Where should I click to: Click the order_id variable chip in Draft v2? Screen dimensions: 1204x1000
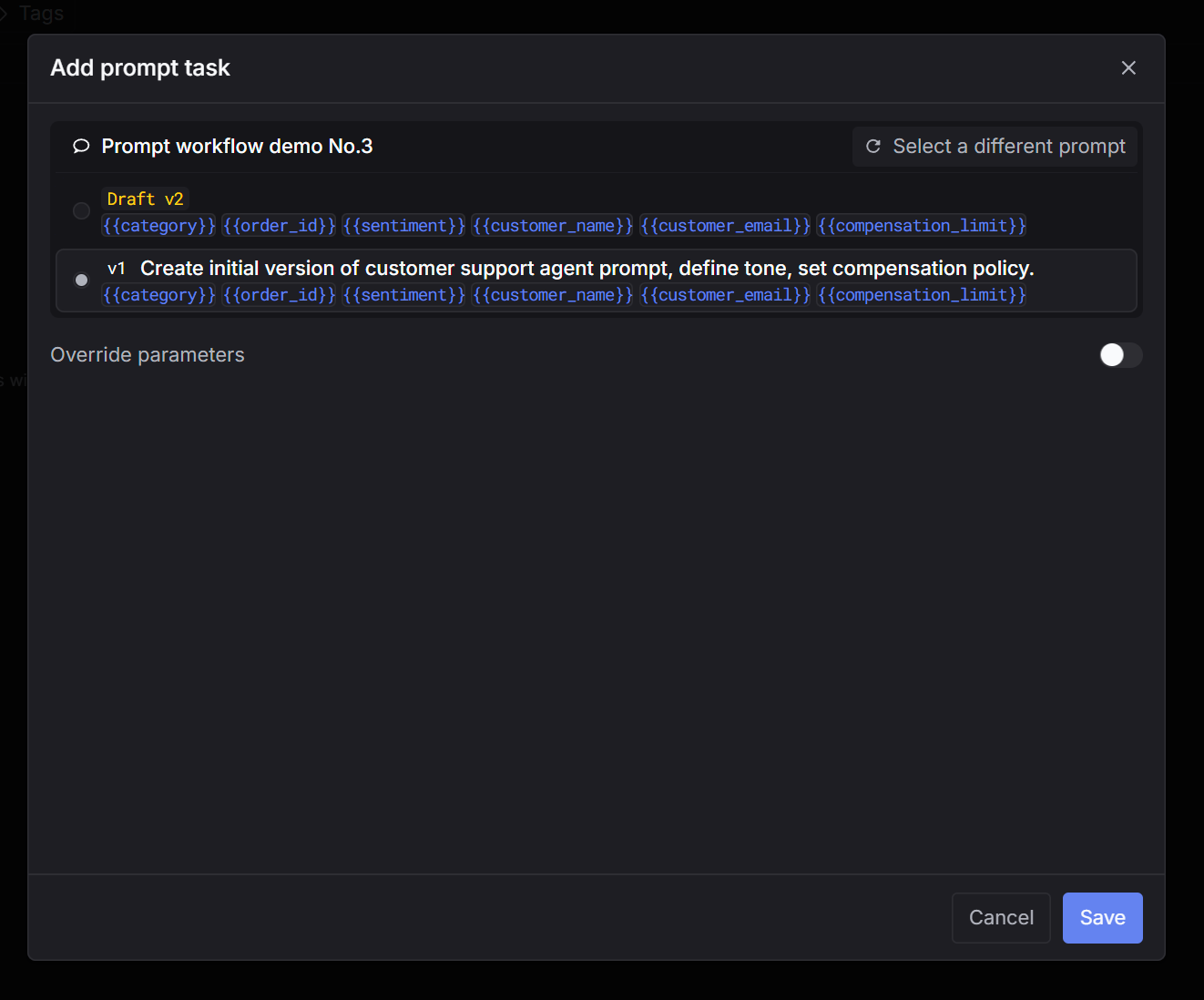(x=279, y=225)
